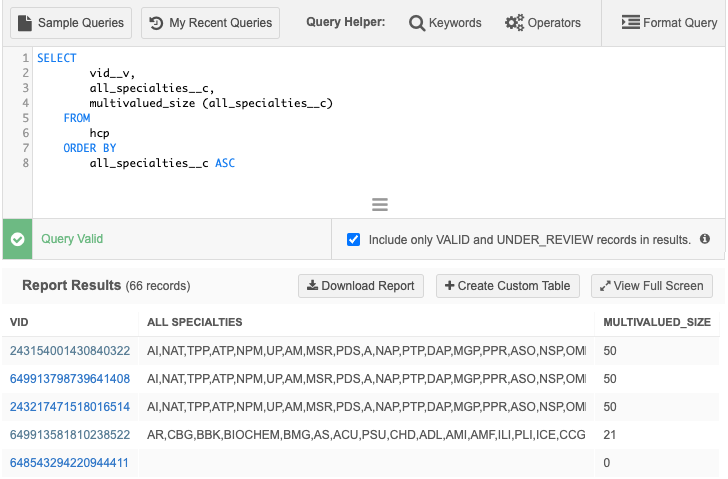Click the Sample Queries button

click(x=71, y=22)
